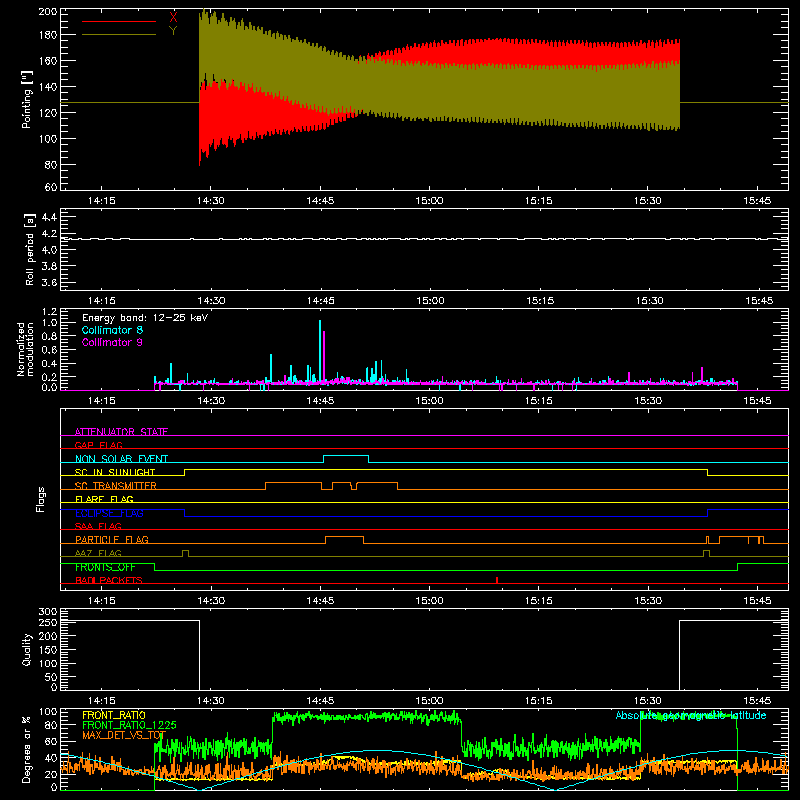Click the red X legend line sample
The width and height of the screenshot is (800, 800).
119,21
